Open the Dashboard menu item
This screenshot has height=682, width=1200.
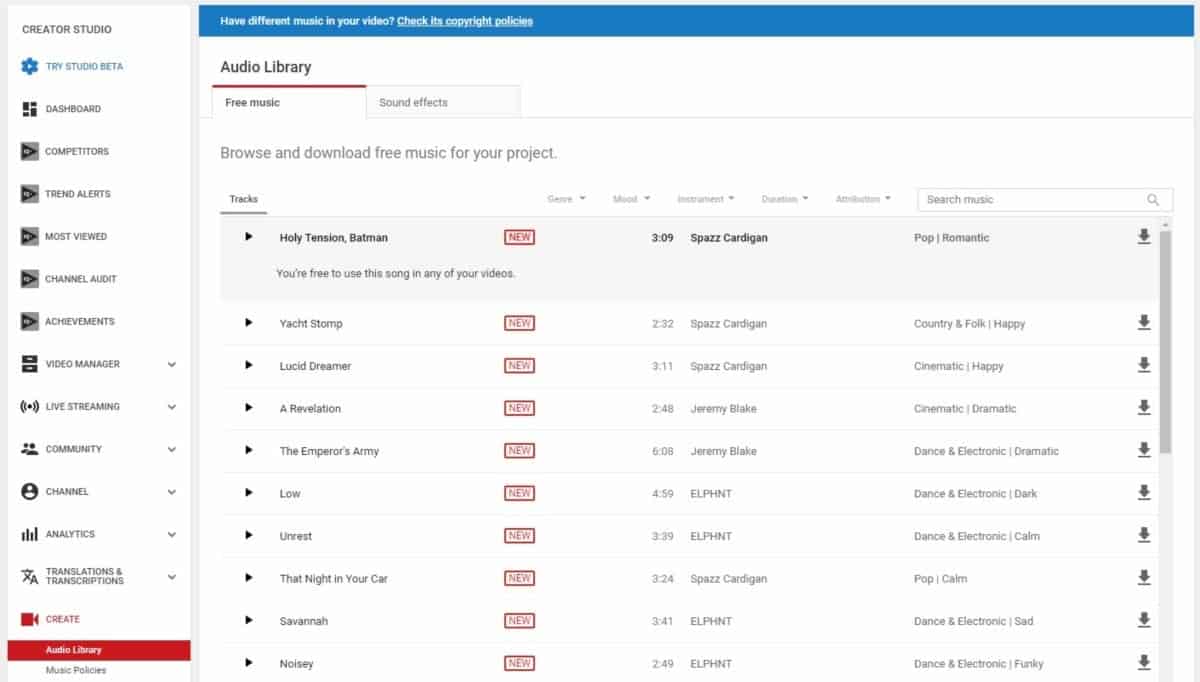[x=73, y=109]
